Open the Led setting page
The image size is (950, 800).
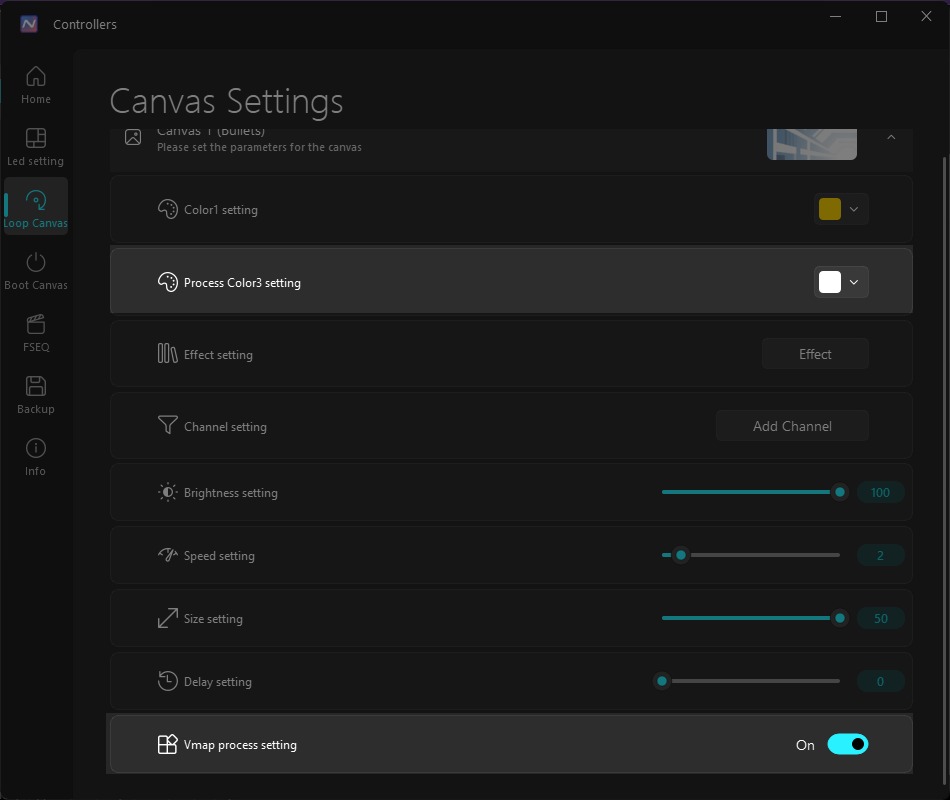coord(36,147)
